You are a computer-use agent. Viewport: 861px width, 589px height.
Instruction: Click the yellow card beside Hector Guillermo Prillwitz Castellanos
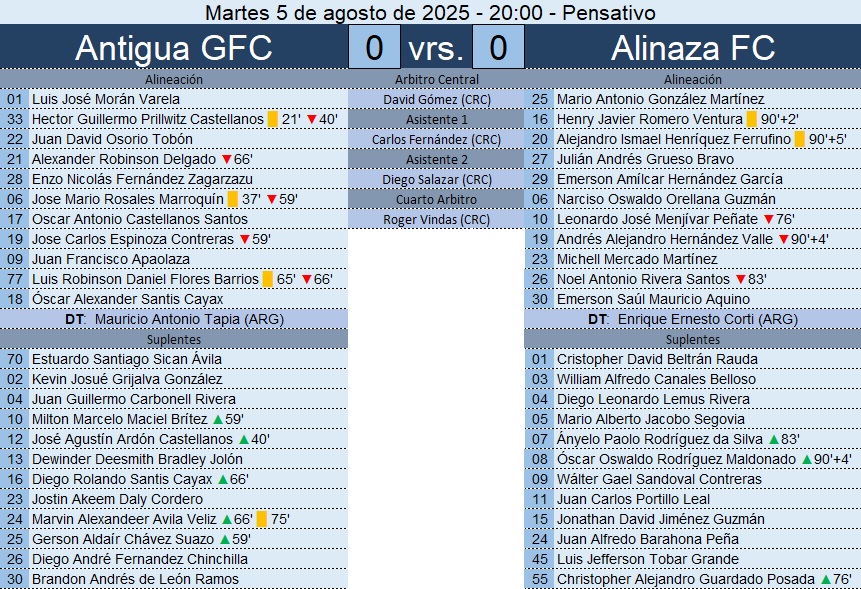272,119
